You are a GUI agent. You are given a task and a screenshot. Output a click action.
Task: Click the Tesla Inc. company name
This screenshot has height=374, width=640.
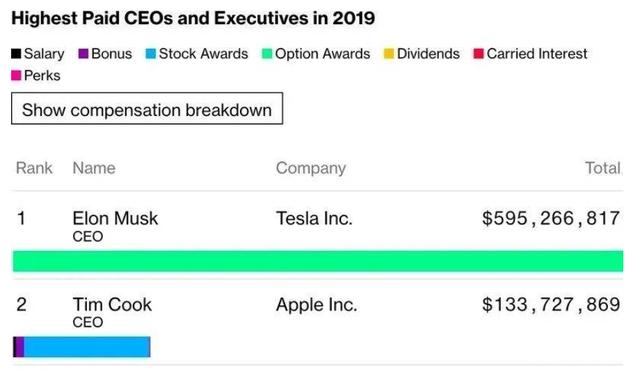314,218
